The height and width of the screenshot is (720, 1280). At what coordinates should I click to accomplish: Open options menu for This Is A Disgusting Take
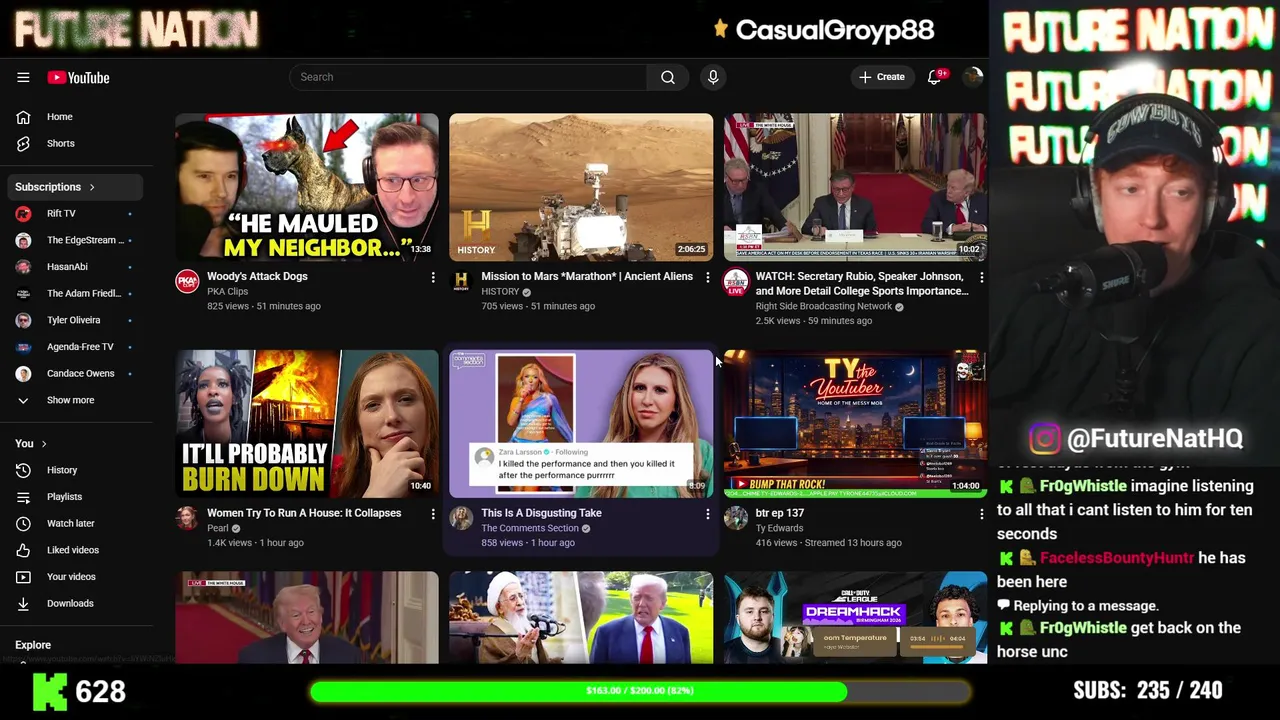tap(707, 514)
